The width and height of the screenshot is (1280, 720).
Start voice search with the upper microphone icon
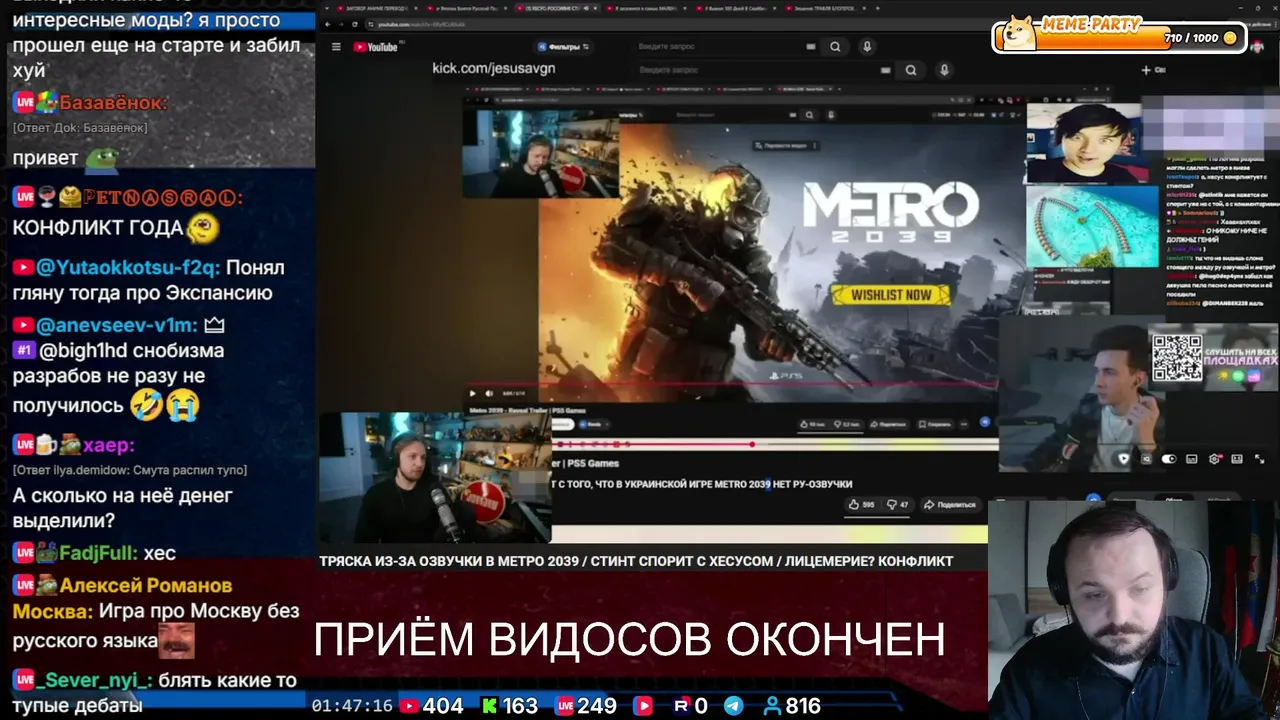point(867,47)
